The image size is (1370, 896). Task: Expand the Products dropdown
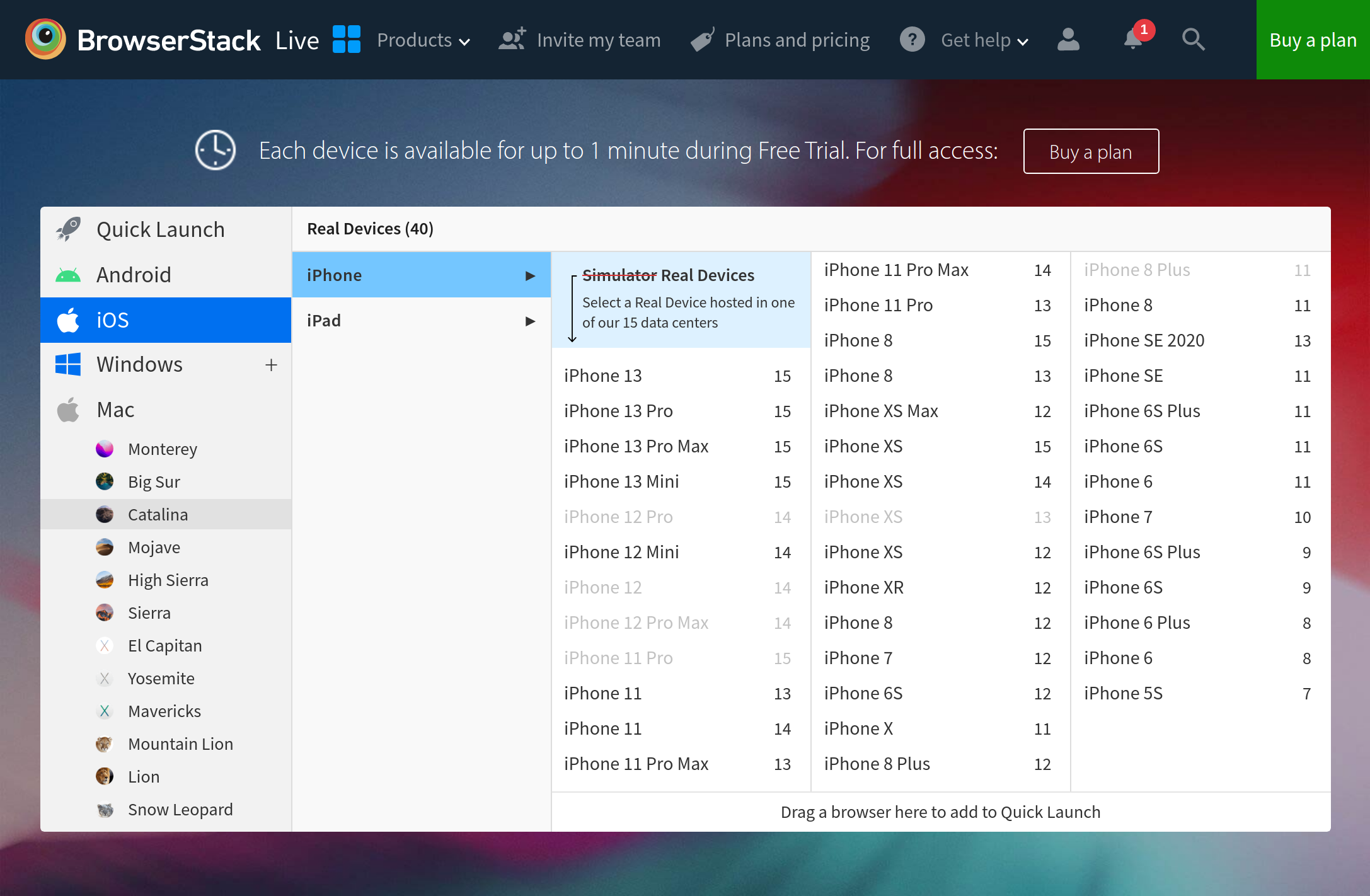pos(423,40)
